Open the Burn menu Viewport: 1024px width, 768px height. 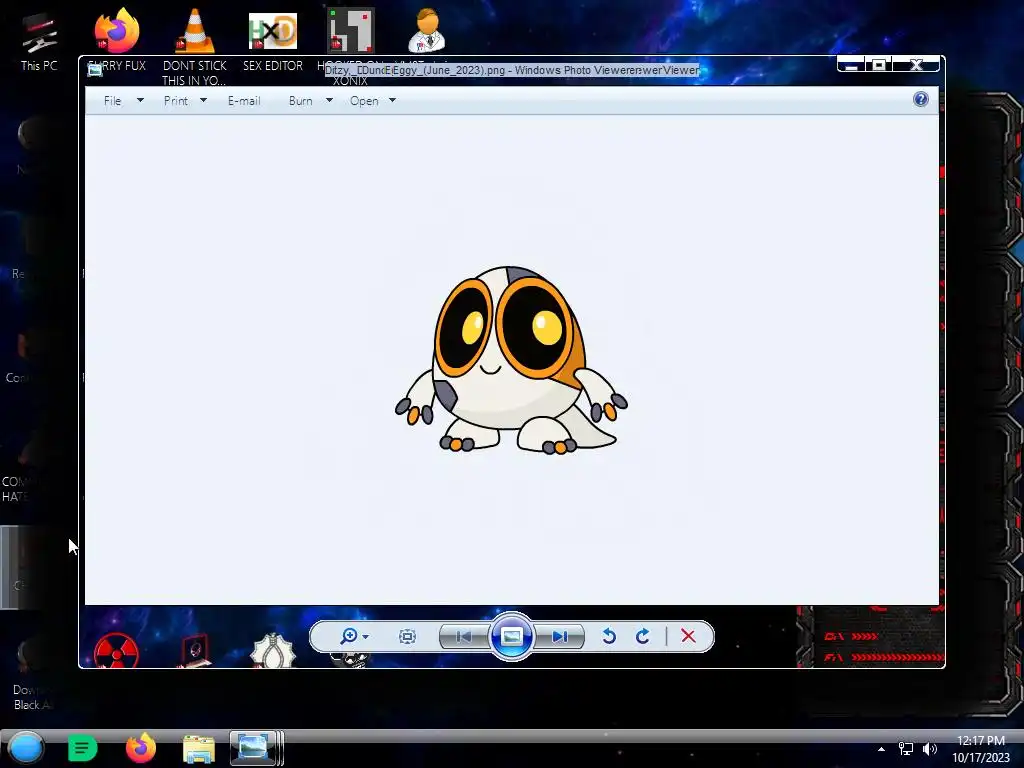pos(300,101)
